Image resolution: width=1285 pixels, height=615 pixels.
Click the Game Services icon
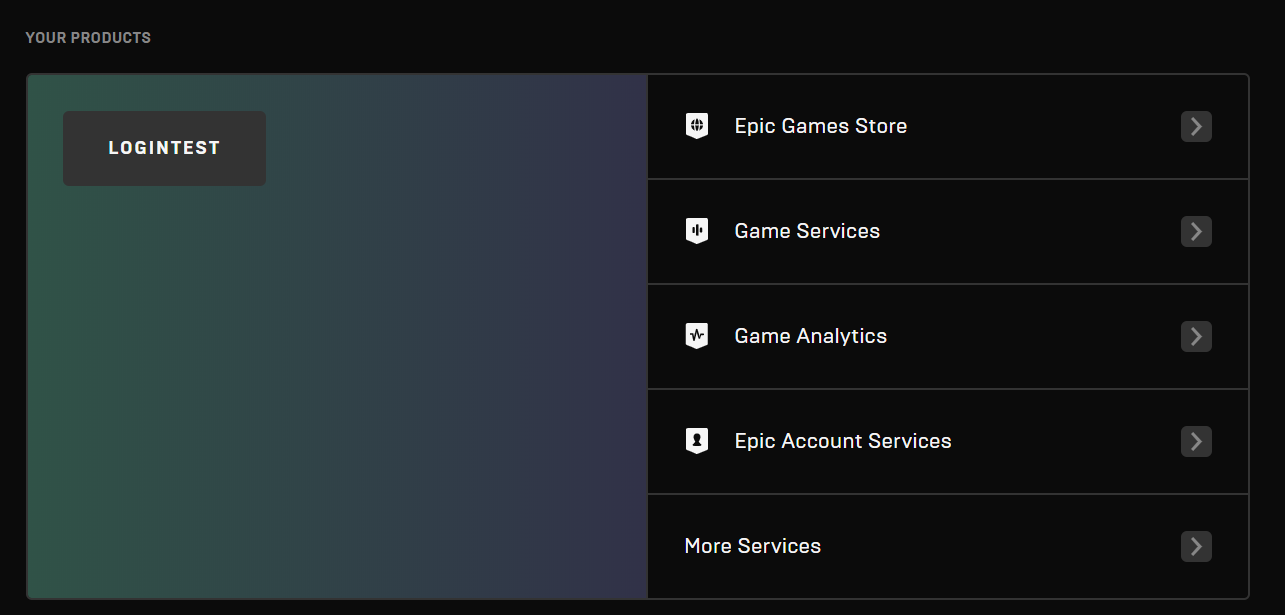pos(697,231)
